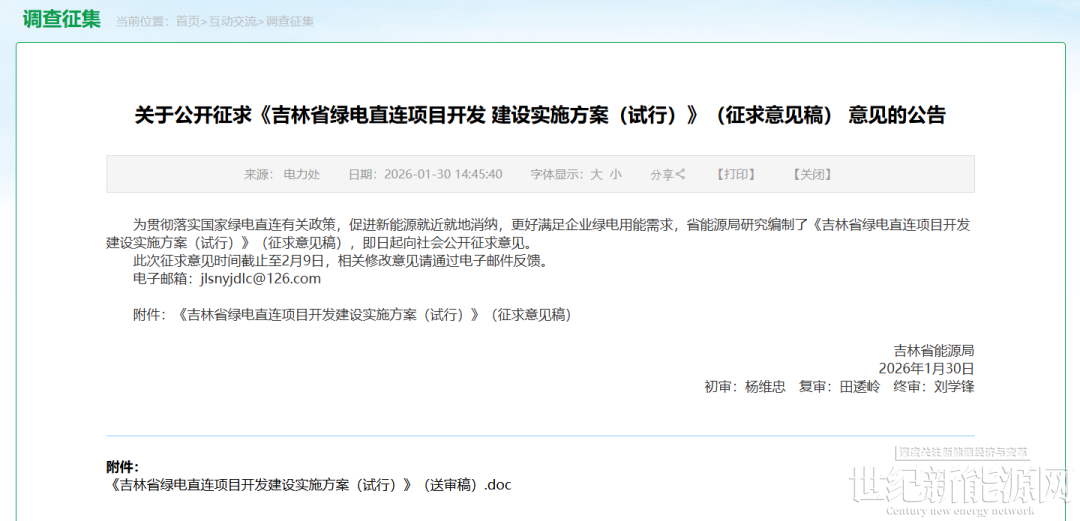Switch font size to 大
The height and width of the screenshot is (521, 1080).
coord(596,174)
